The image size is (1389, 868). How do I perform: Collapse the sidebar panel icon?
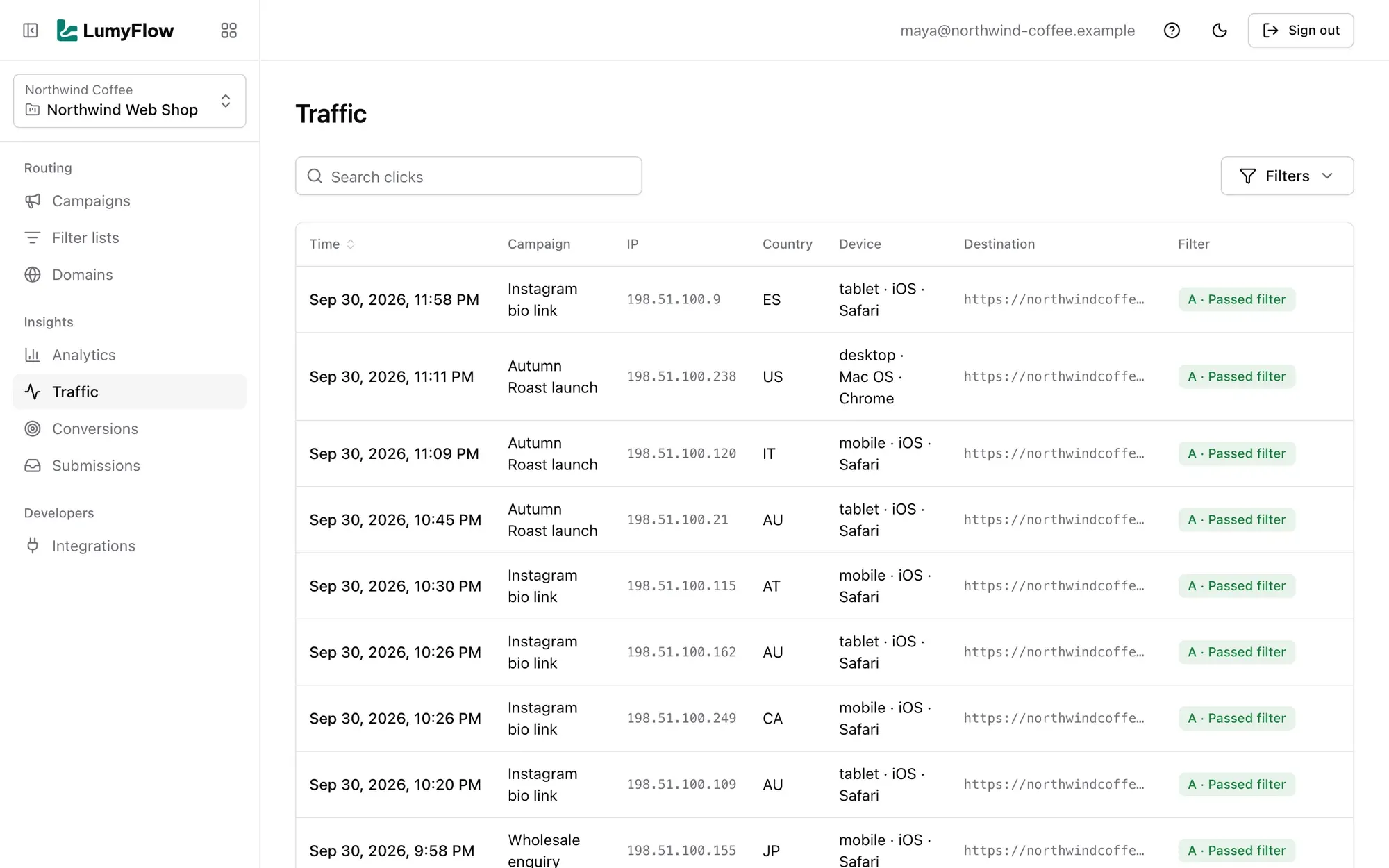(31, 31)
